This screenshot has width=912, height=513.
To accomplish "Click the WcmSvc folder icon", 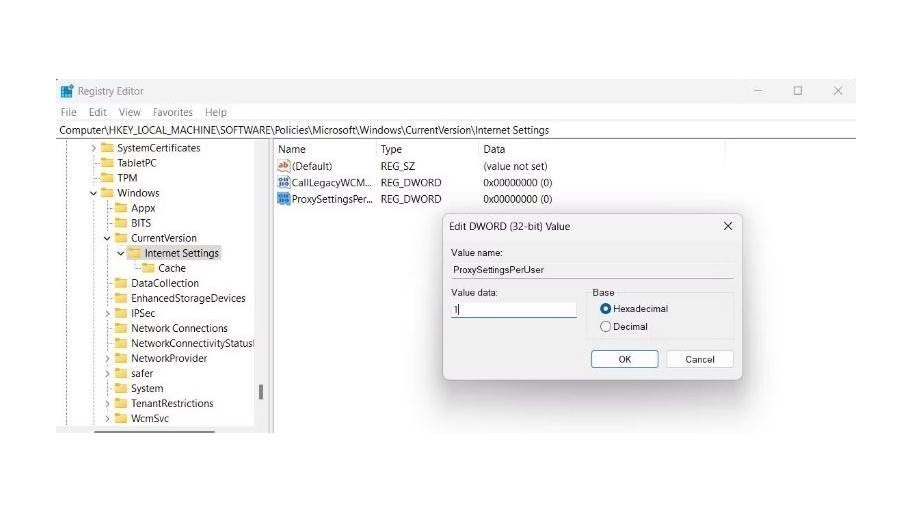I will 121,418.
